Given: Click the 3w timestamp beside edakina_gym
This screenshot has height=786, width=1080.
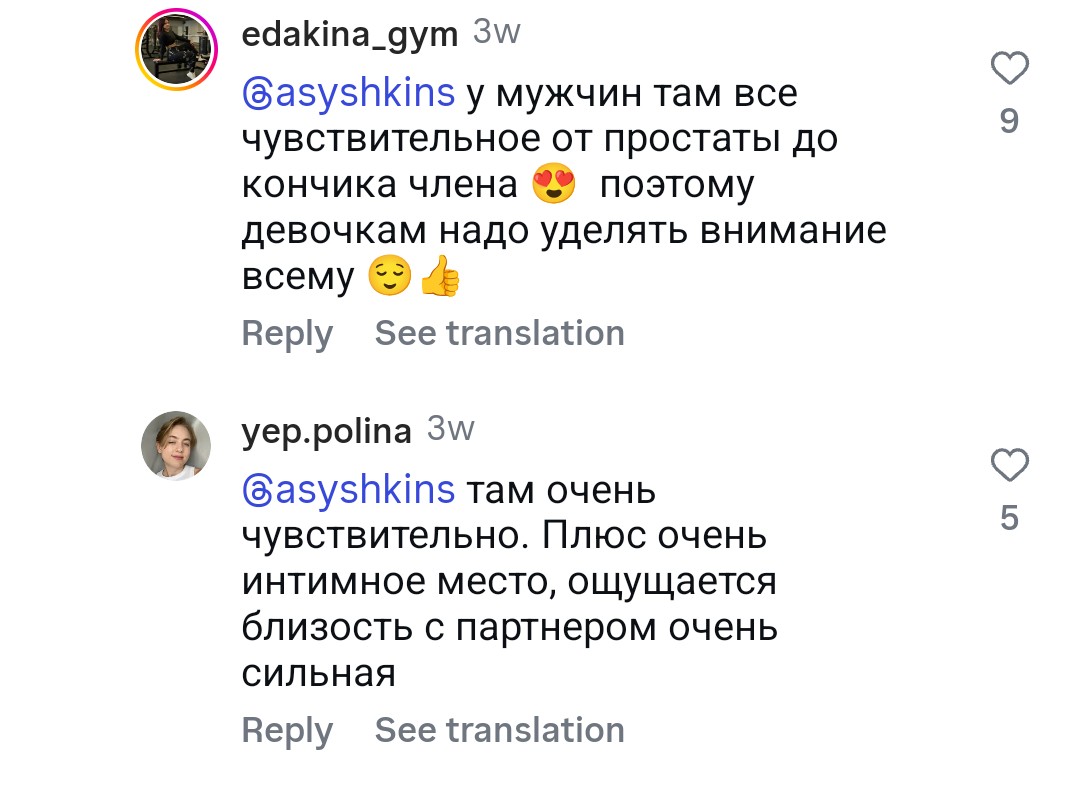Looking at the screenshot, I should point(496,33).
